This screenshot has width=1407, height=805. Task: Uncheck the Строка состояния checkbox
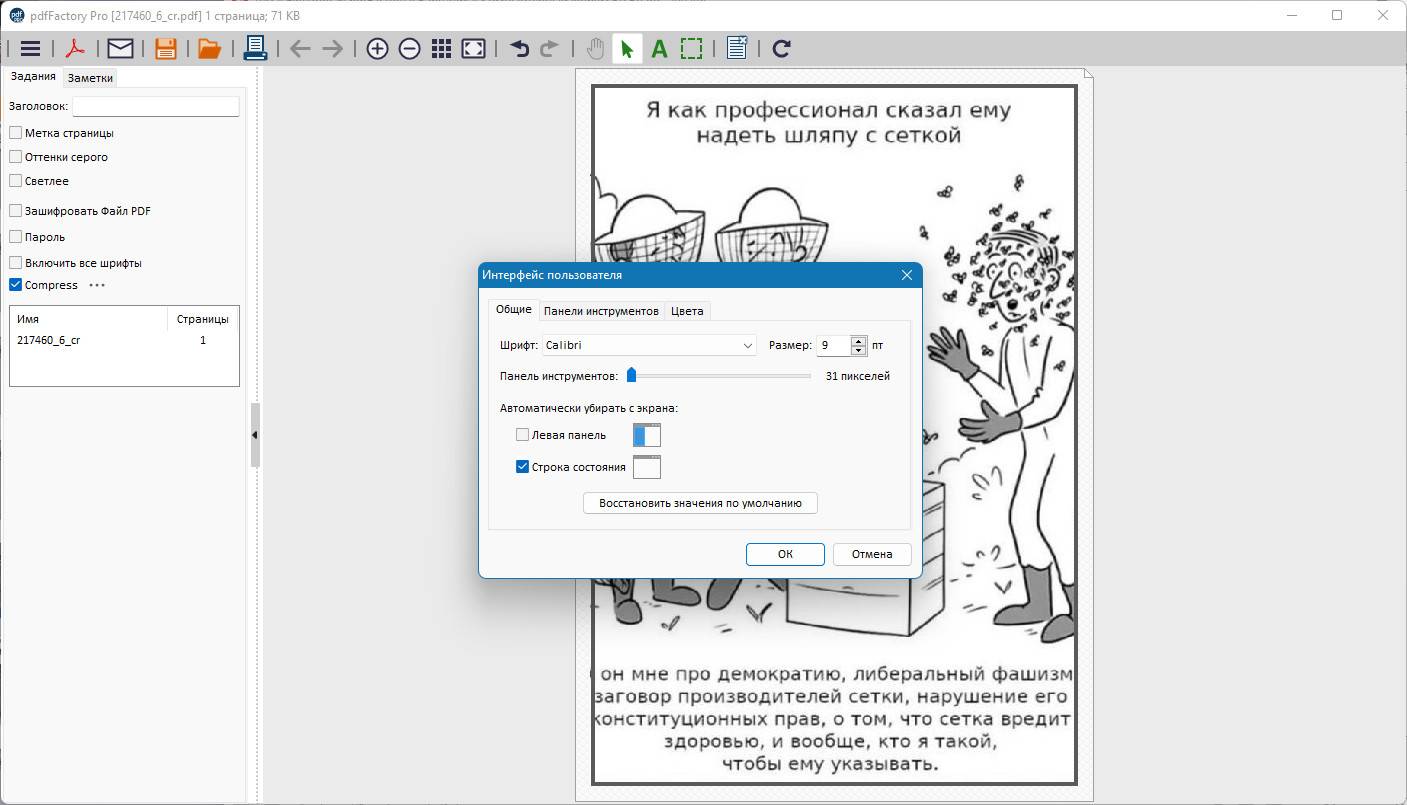coord(522,467)
